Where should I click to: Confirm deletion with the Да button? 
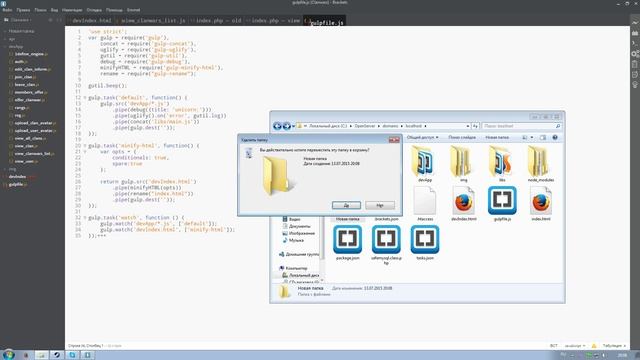pos(346,205)
